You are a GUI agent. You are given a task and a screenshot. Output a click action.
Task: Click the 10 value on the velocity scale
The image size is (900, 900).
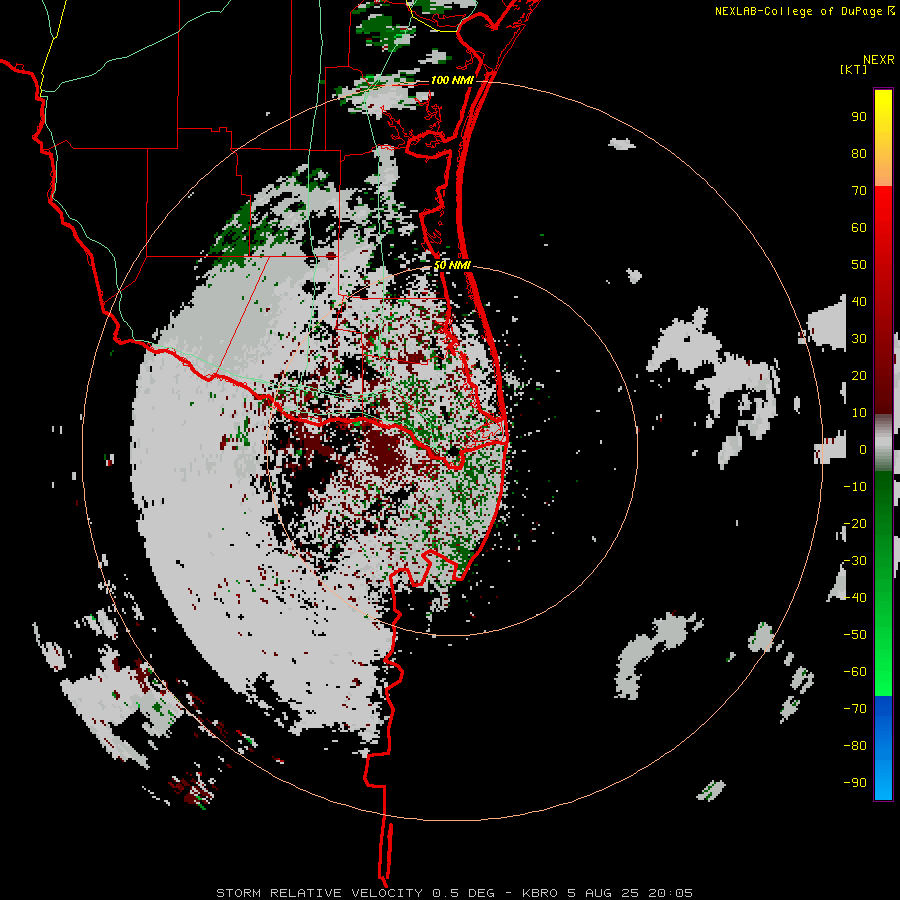859,413
